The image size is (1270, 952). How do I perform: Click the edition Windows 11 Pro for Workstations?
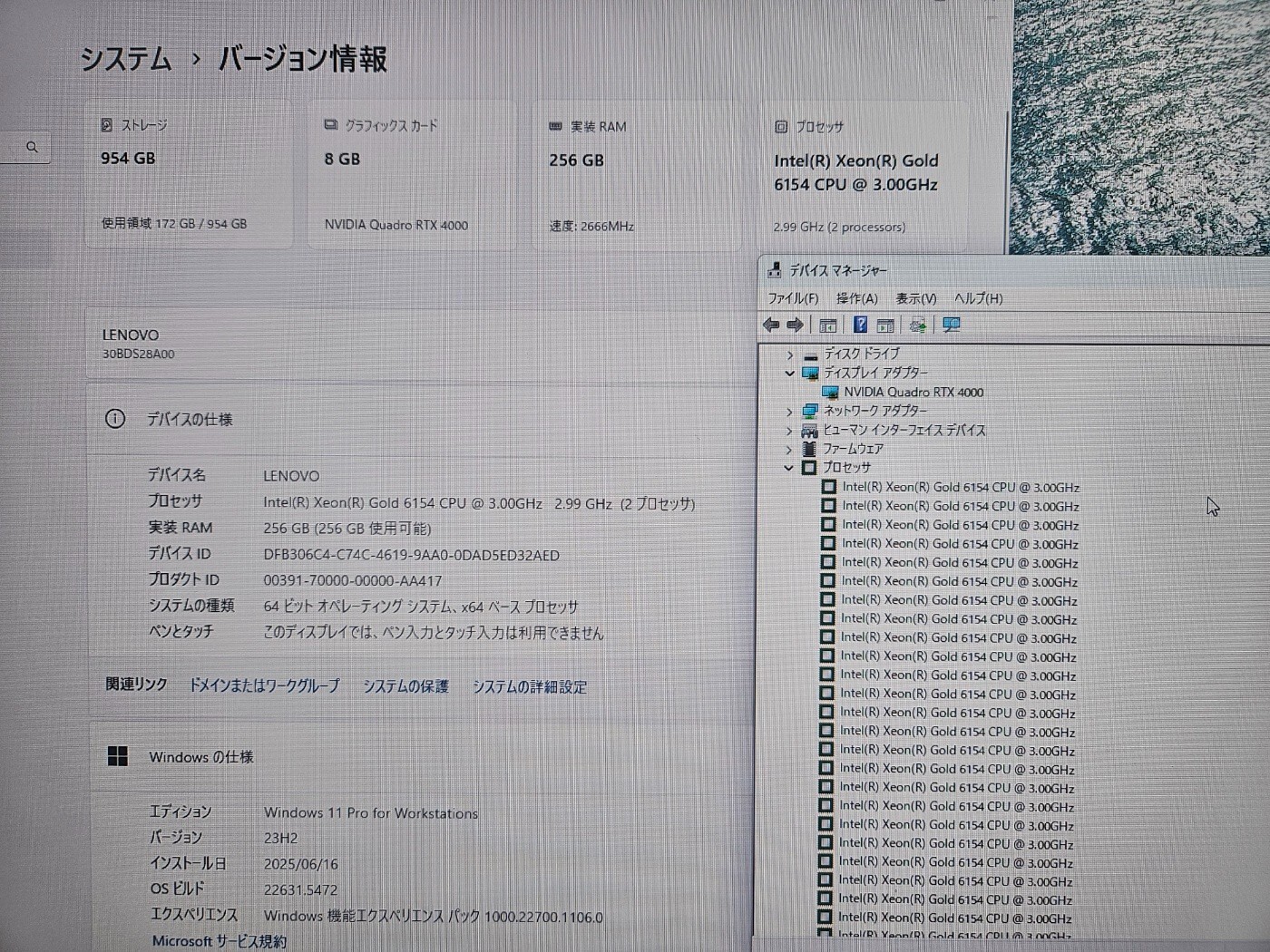(370, 813)
